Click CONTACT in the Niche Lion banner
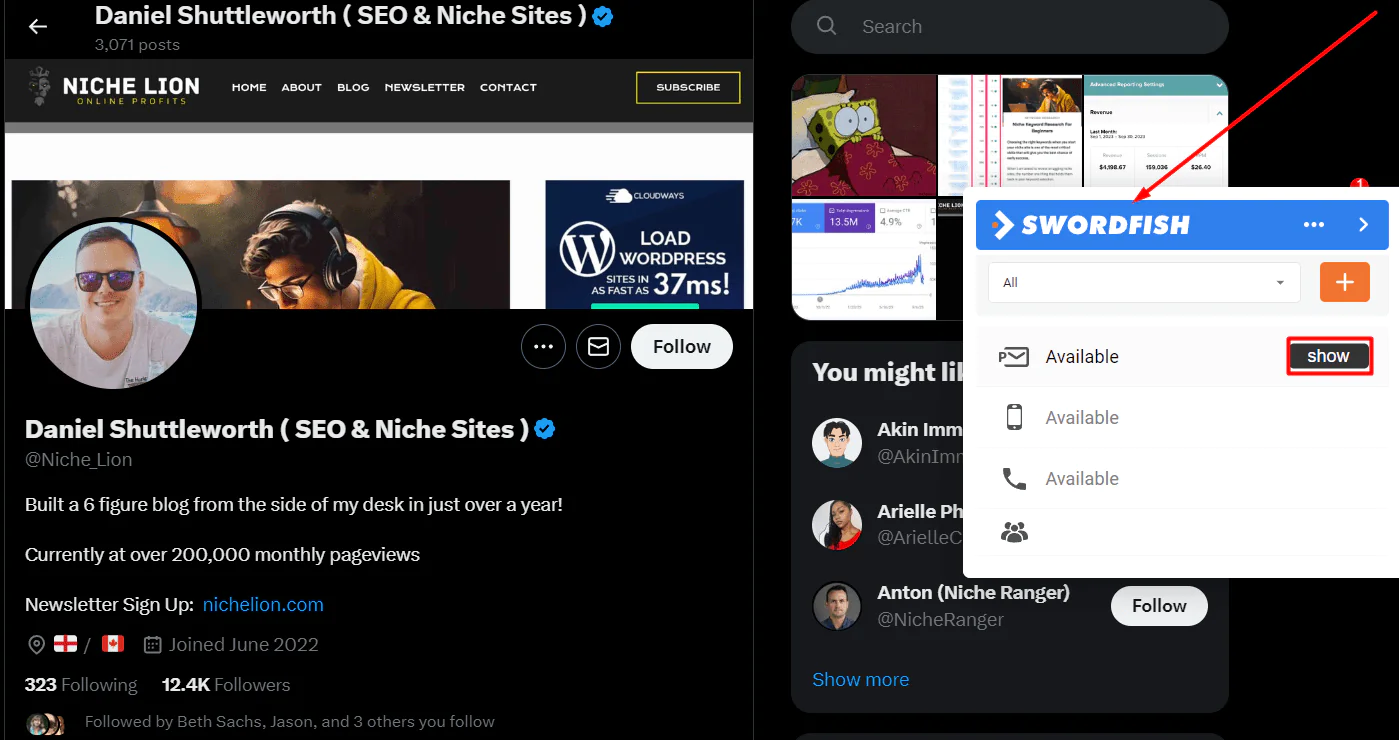This screenshot has width=1399, height=740. click(x=508, y=87)
